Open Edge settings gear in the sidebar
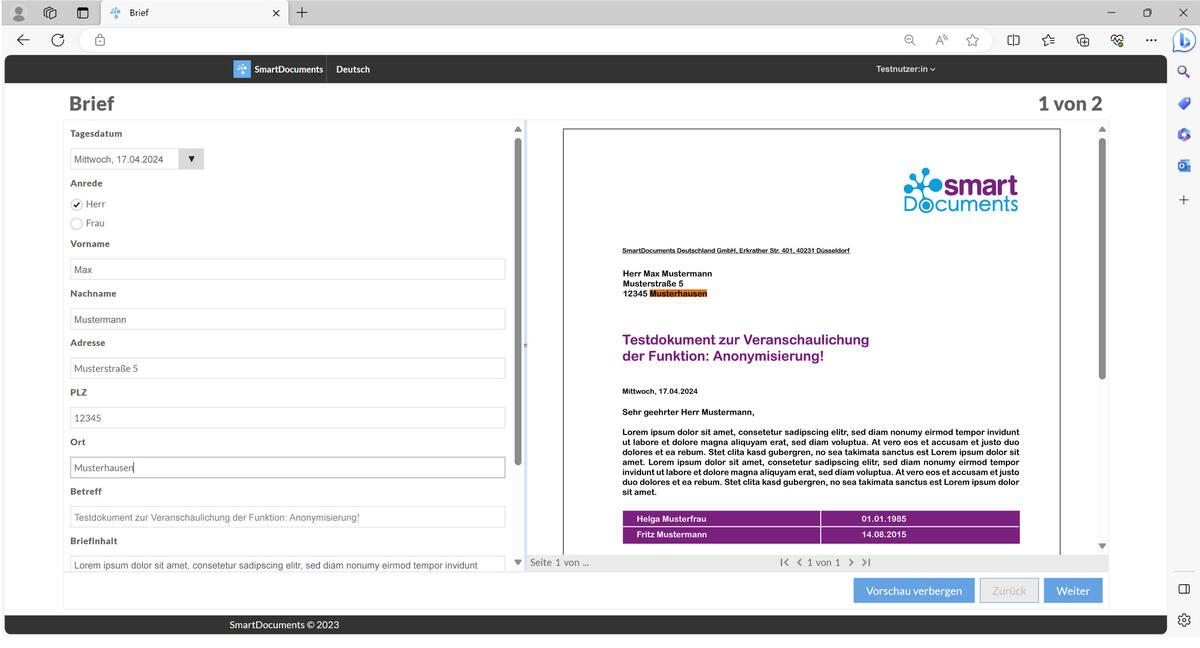The height and width of the screenshot is (648, 1200). (x=1183, y=621)
